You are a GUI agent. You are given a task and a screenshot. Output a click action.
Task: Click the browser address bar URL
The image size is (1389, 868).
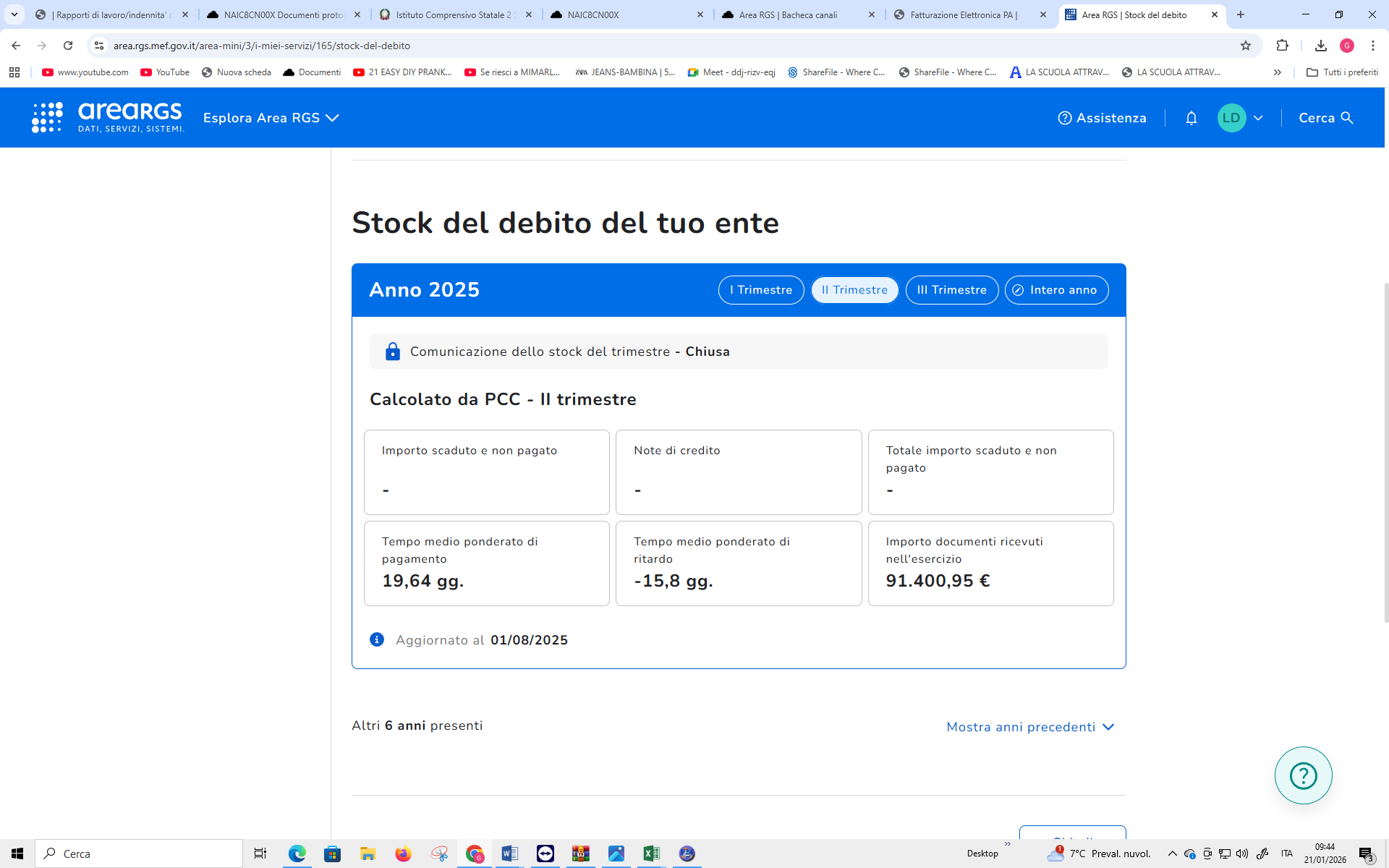coord(261,46)
